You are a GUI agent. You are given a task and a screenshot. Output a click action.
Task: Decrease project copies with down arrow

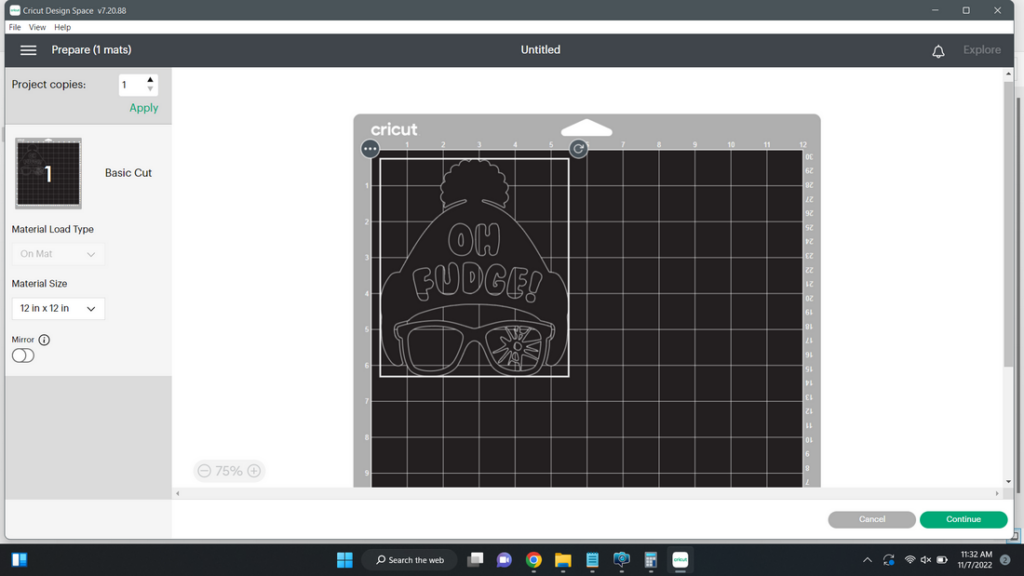point(150,89)
